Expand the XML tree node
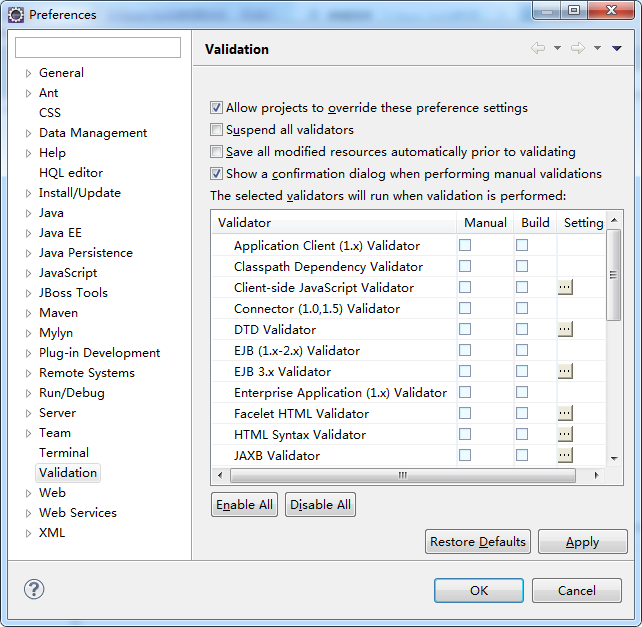The image size is (642, 627). 28,533
